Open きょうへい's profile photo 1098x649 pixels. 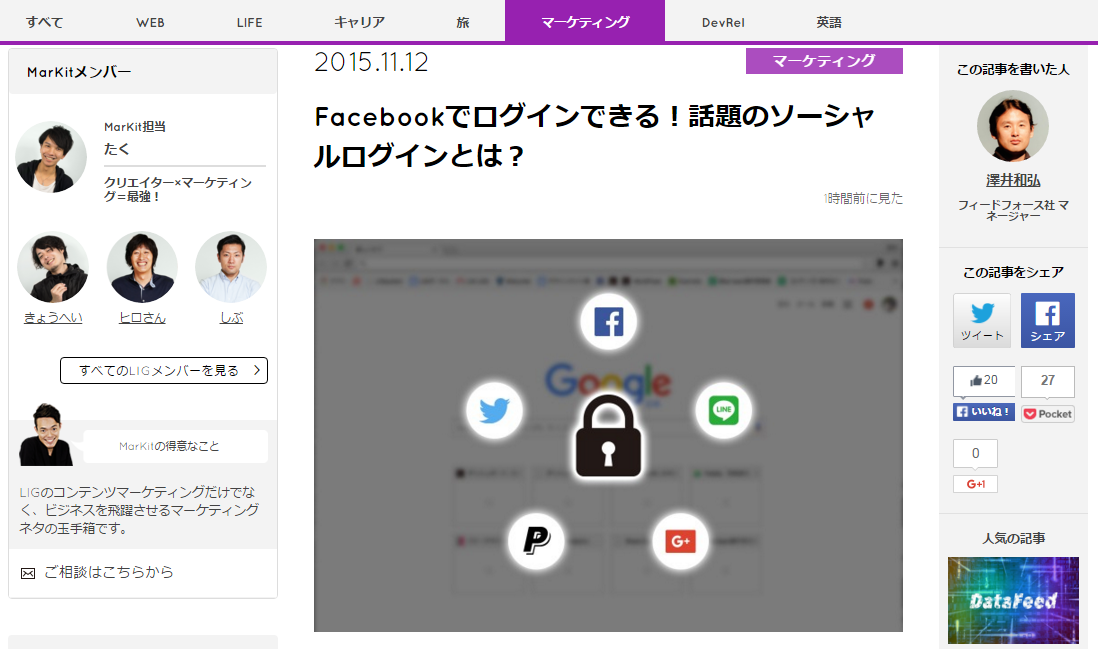coord(53,267)
